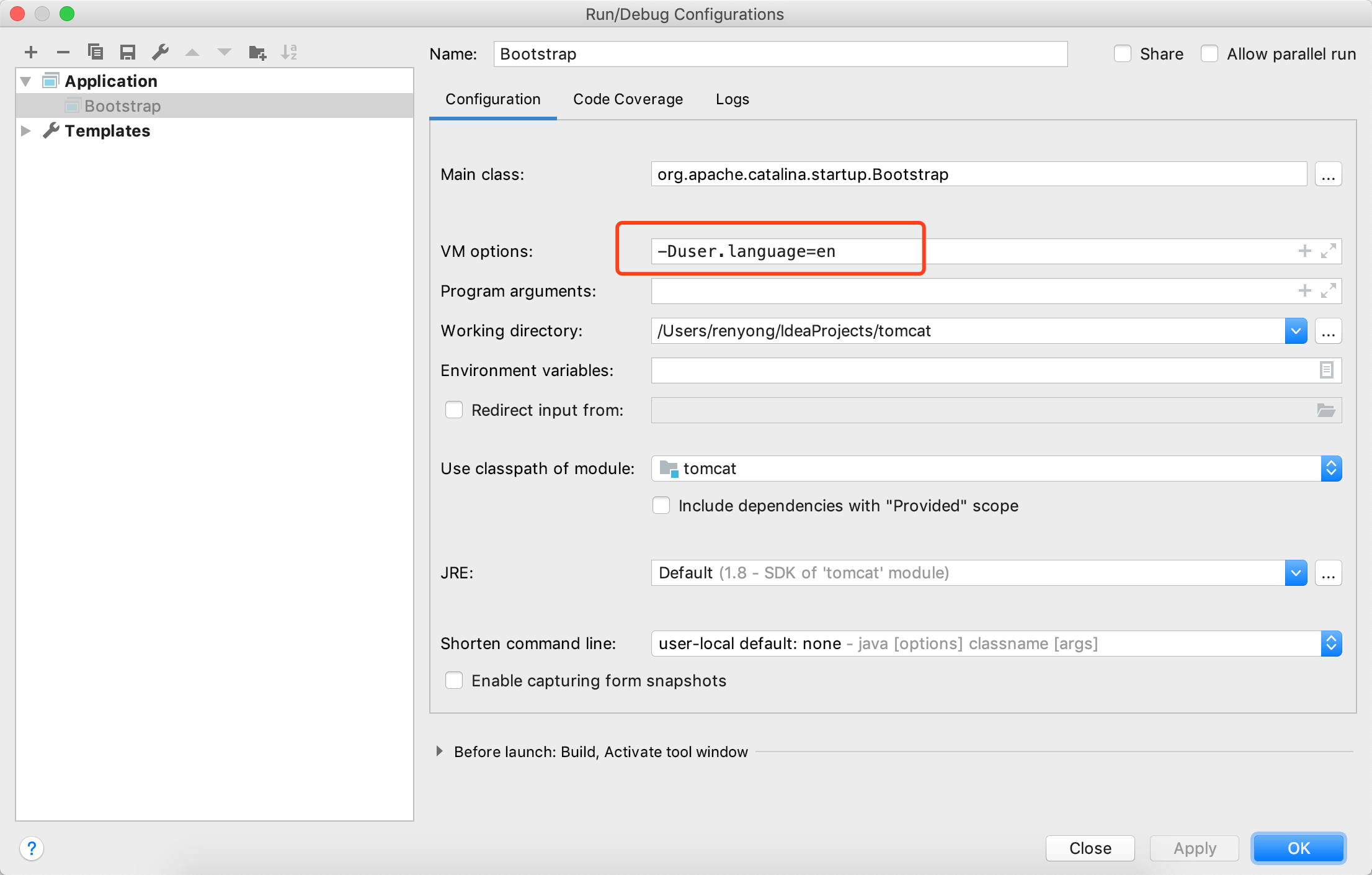Image resolution: width=1372 pixels, height=875 pixels.
Task: Enable Allow parallel run checkbox
Action: [x=1209, y=54]
